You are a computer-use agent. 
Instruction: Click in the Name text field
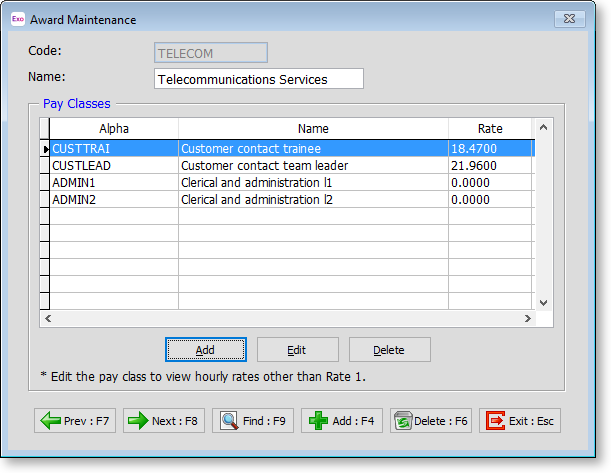(x=259, y=79)
